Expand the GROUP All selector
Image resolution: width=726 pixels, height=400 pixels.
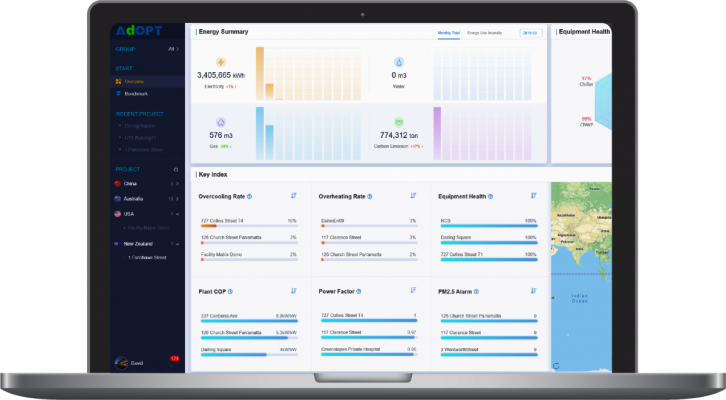click(x=173, y=48)
